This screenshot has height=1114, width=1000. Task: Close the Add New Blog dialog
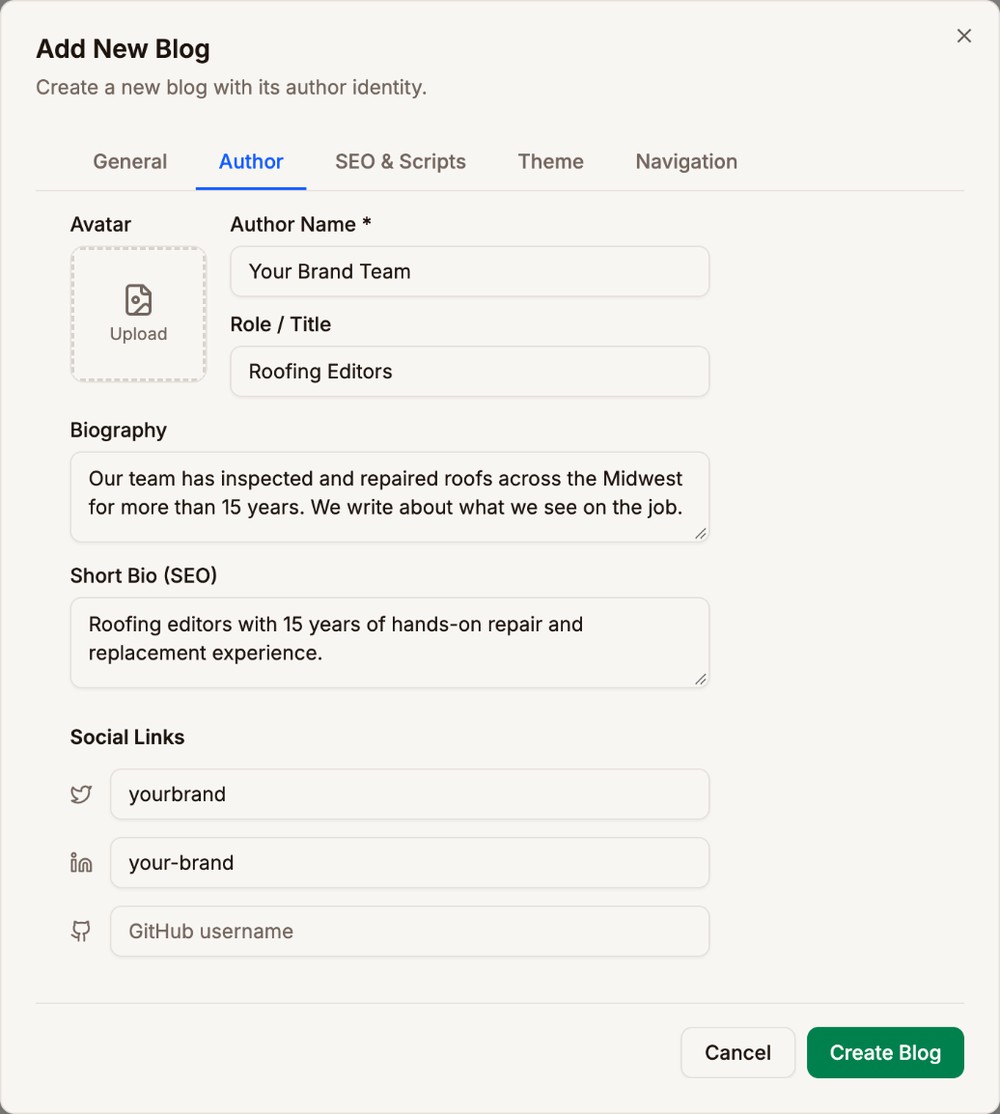tap(964, 36)
